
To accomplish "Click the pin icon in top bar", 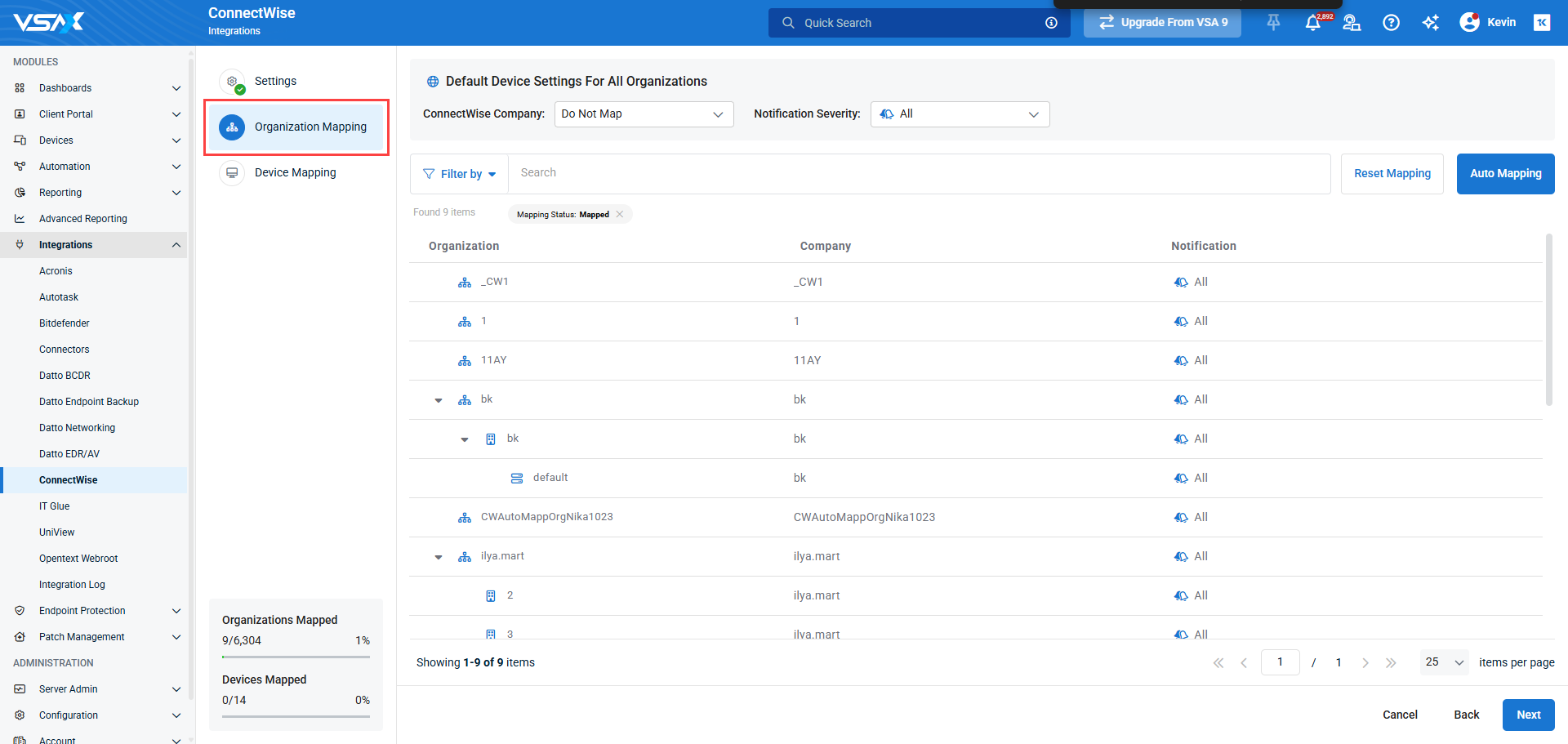I will click(x=1273, y=23).
